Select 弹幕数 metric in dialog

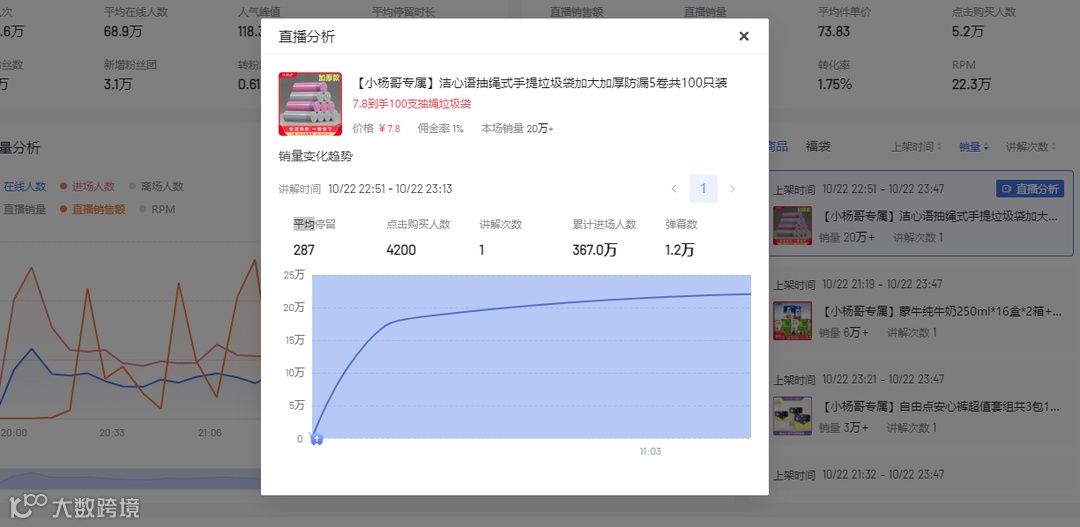click(681, 224)
